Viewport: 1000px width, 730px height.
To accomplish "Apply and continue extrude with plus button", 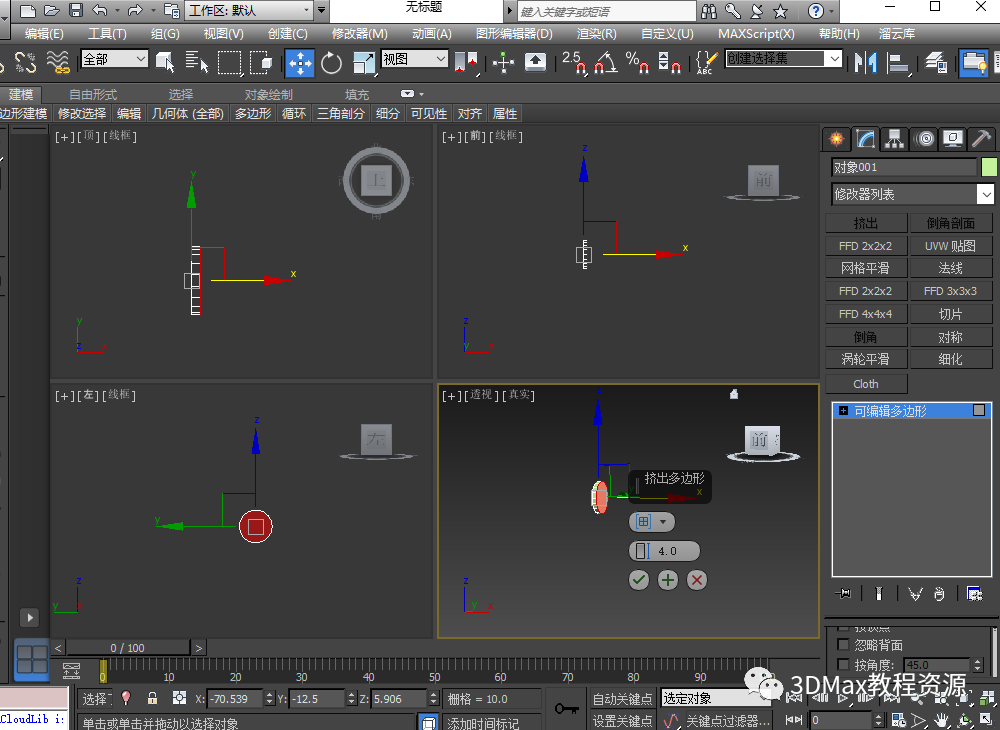I will click(668, 580).
